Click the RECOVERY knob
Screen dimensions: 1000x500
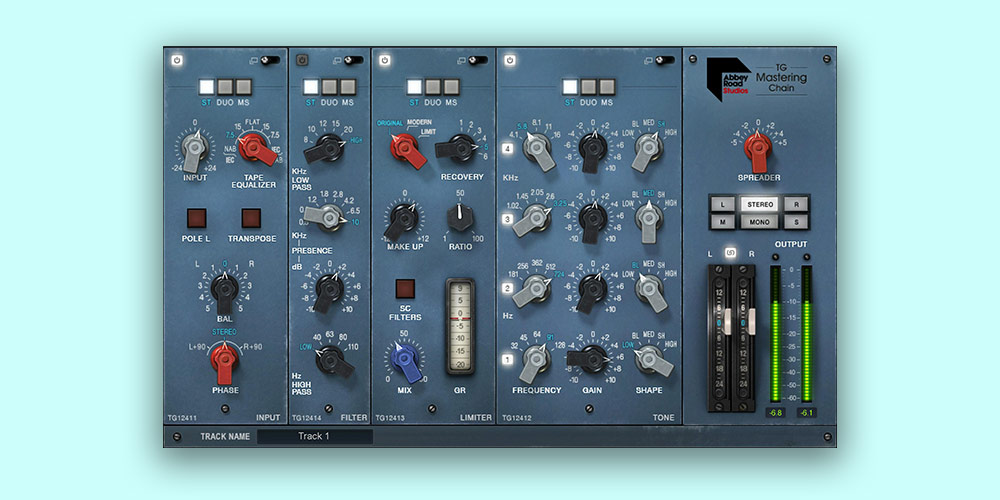[457, 148]
